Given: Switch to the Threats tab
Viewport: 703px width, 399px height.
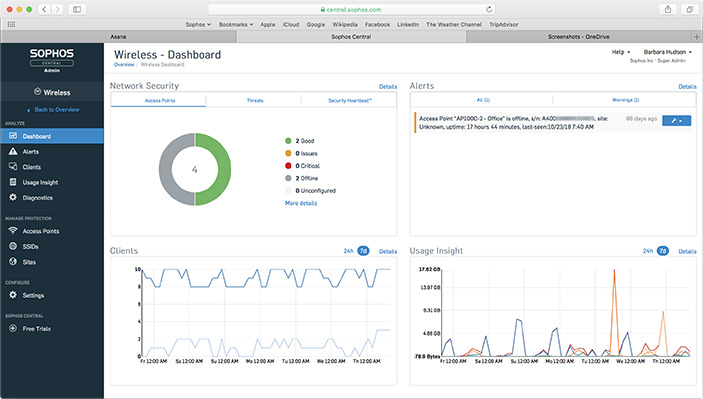Looking at the screenshot, I should point(255,100).
